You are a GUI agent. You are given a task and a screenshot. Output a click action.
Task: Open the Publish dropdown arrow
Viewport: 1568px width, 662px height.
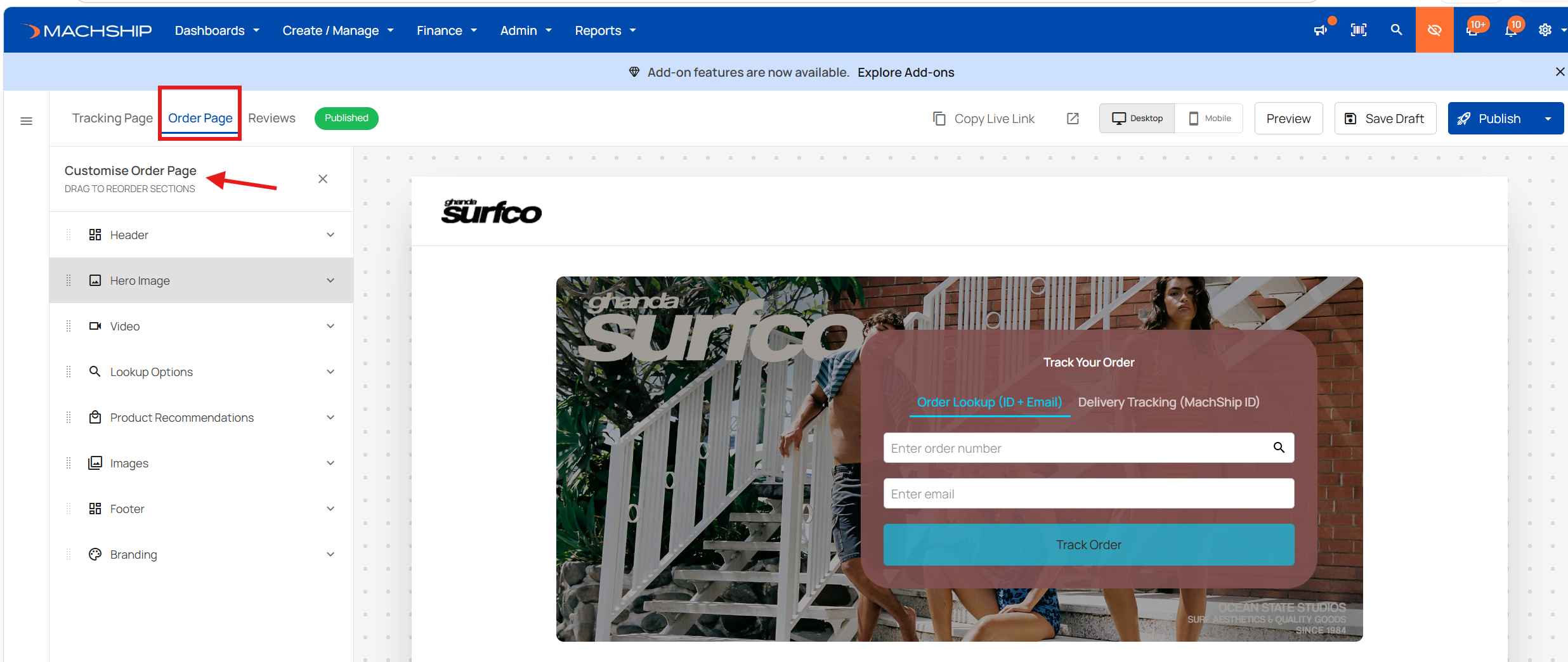(x=1548, y=119)
